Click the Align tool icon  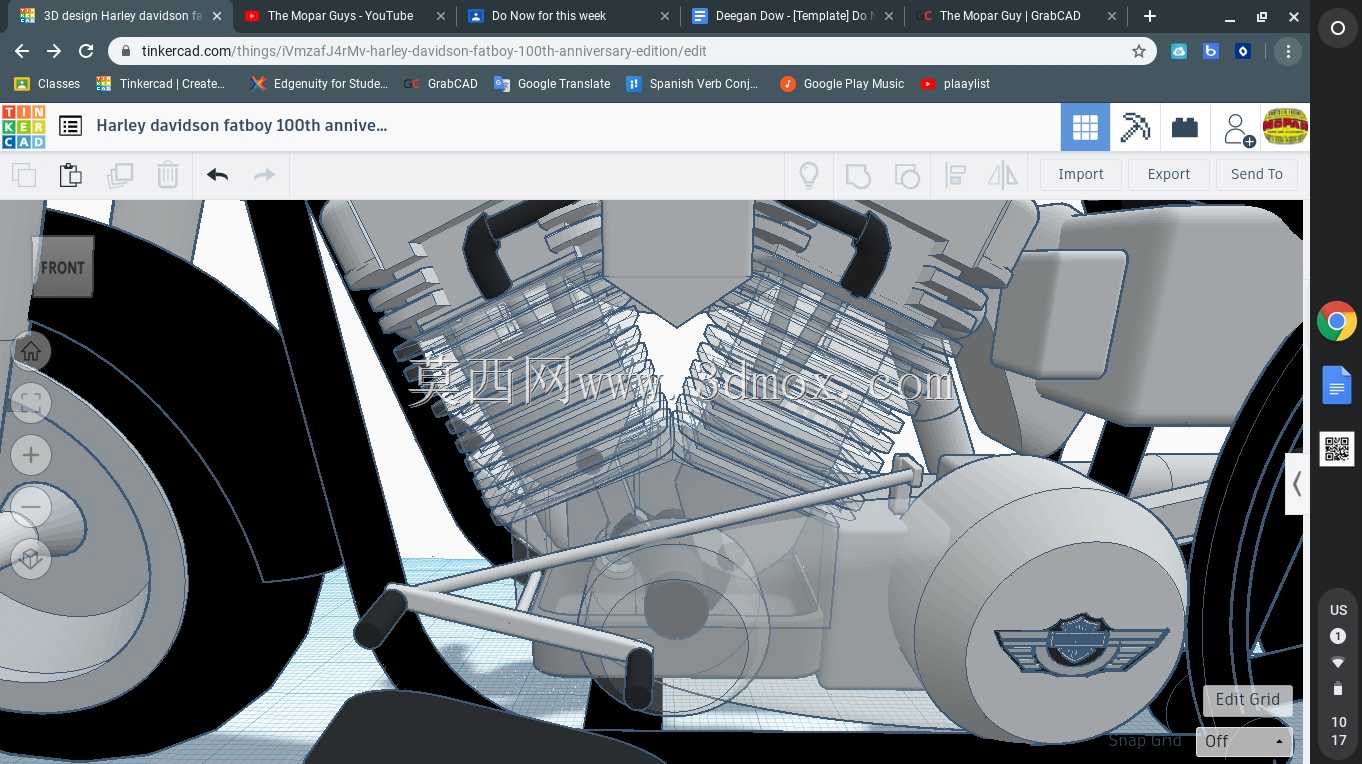(955, 175)
